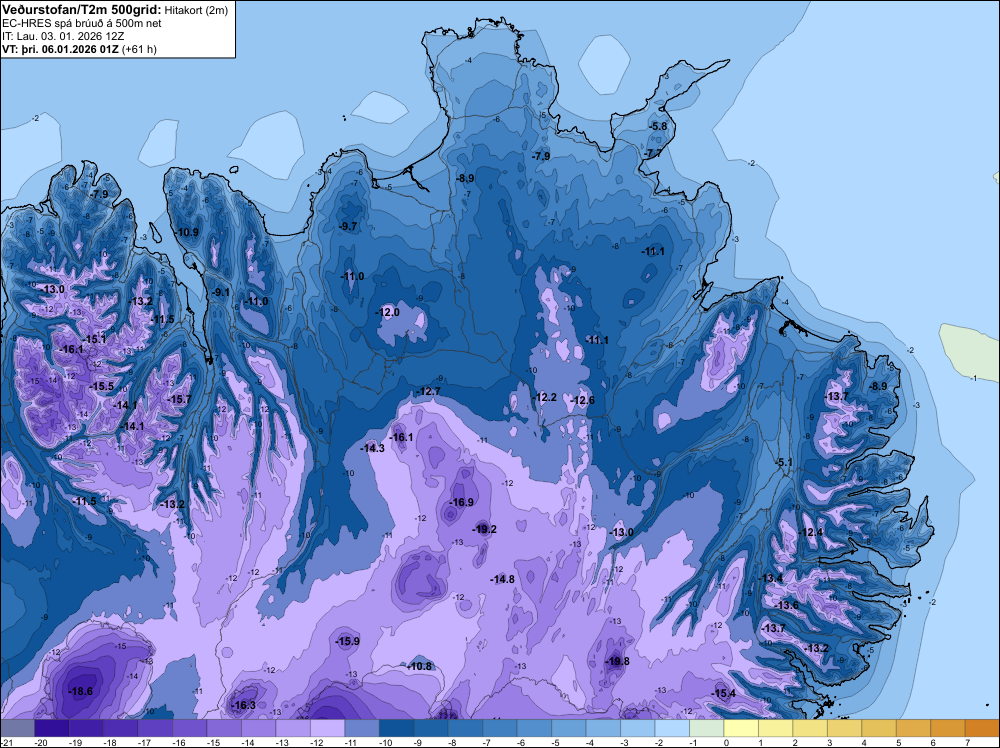Click the -15.1 temperature label
The height and width of the screenshot is (748, 1000).
[x=94, y=339]
